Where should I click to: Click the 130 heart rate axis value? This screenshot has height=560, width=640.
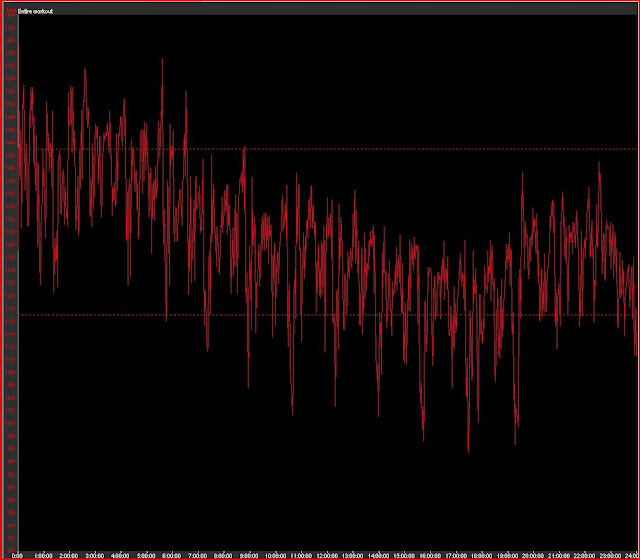tap(11, 232)
